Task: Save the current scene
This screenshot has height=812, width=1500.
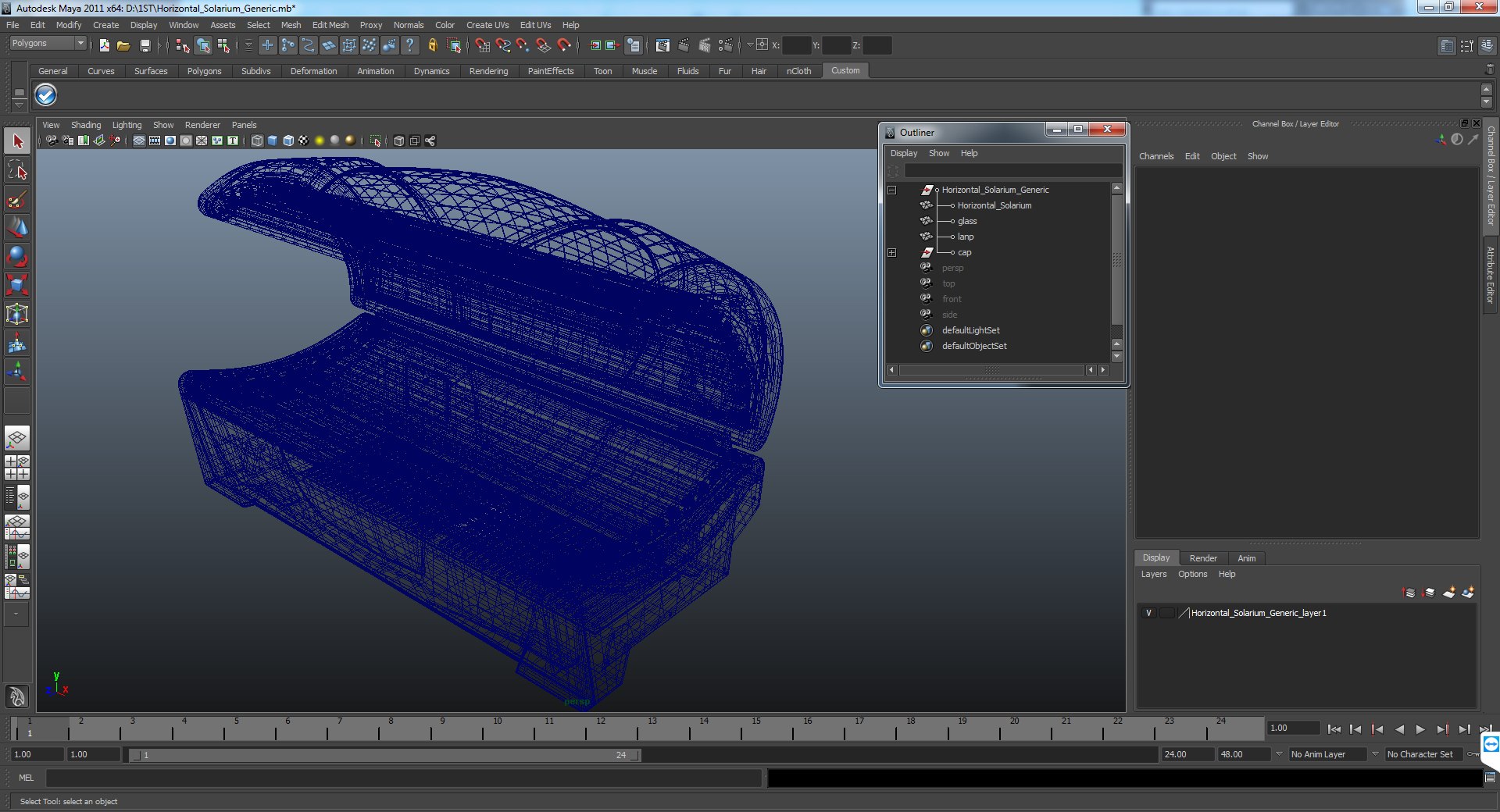Action: pos(145,45)
